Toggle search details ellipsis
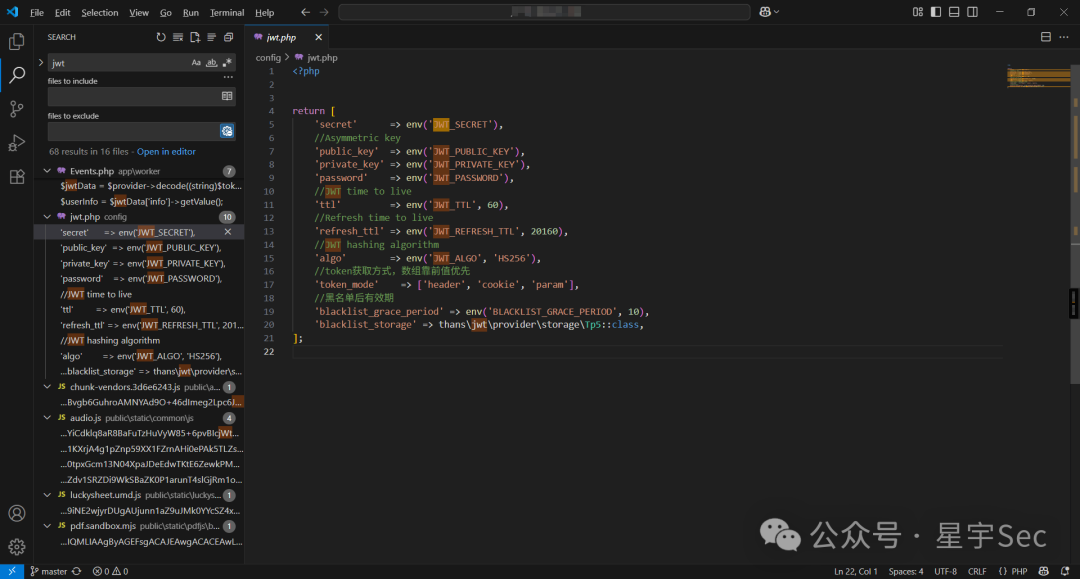This screenshot has height=579, width=1080. (228, 77)
